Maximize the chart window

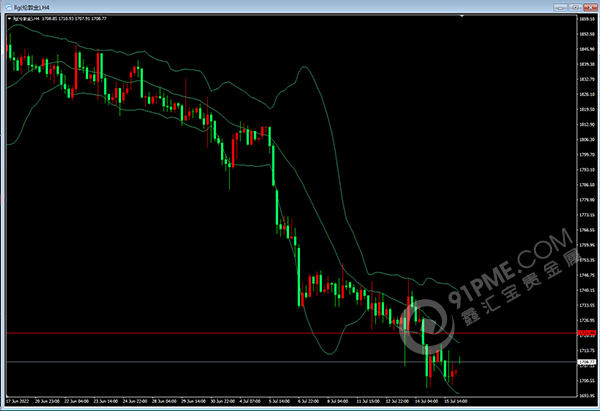[x=575, y=7]
